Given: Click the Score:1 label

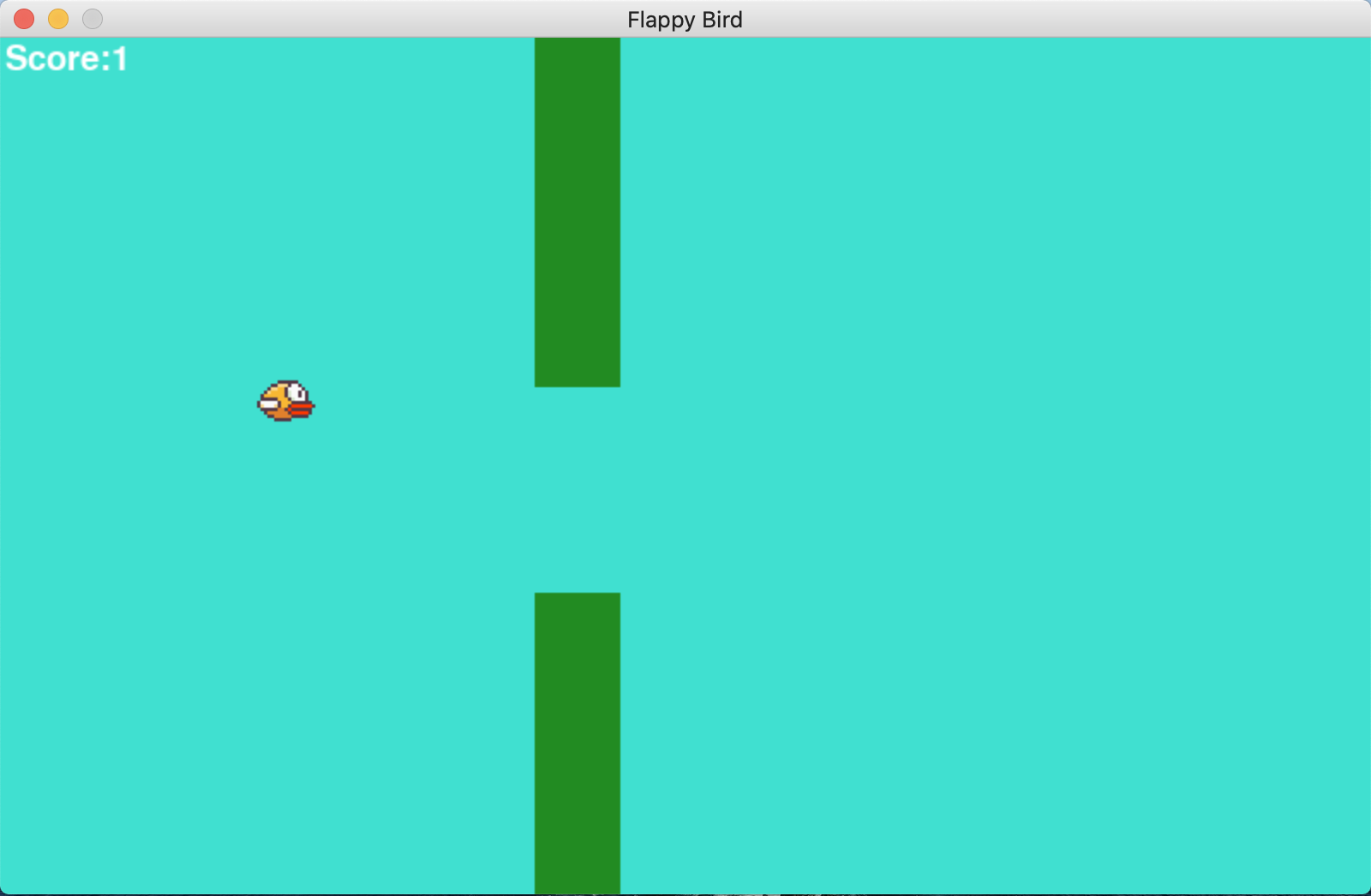Looking at the screenshot, I should point(67,59).
